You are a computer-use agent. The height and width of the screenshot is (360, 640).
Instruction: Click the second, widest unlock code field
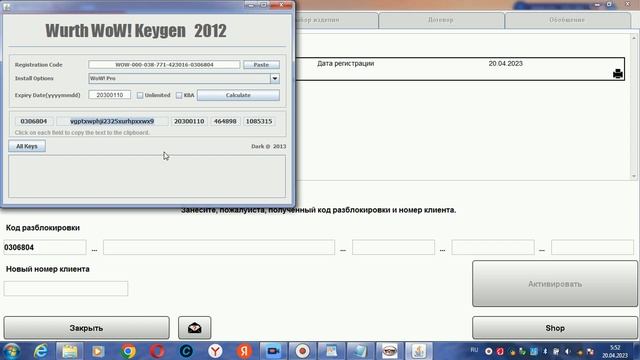(x=219, y=247)
